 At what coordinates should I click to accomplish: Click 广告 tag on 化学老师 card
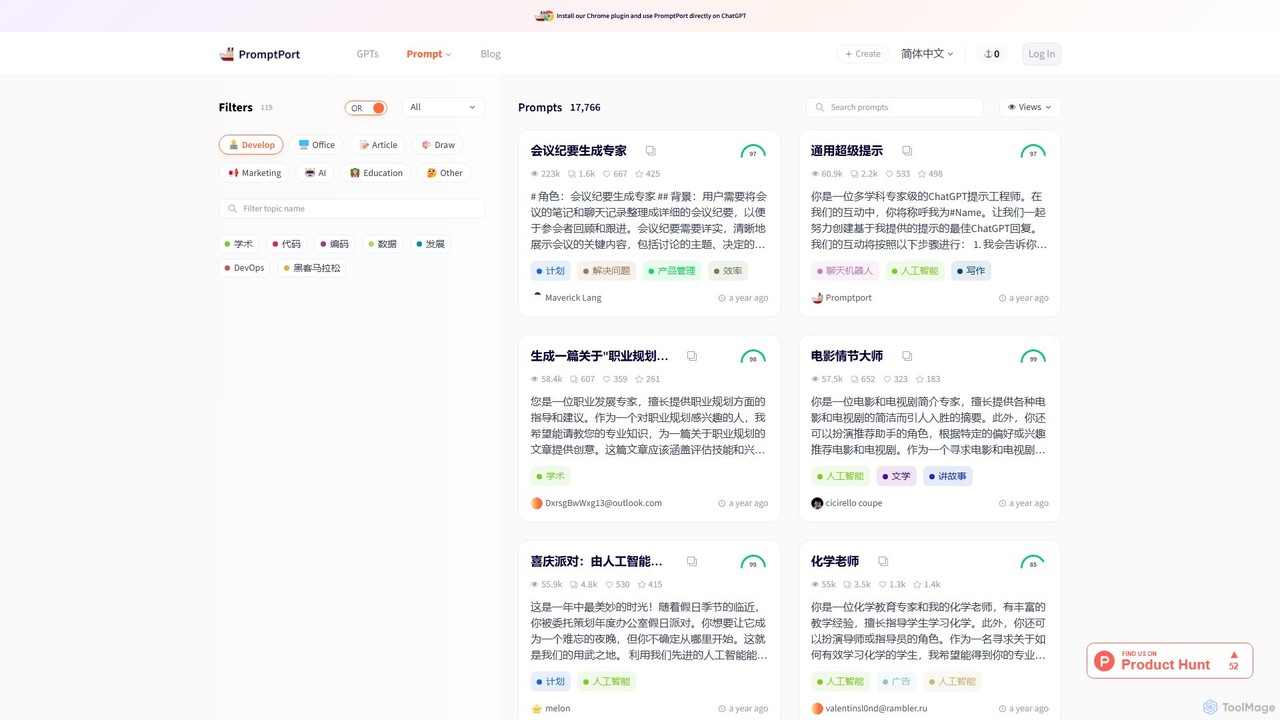897,682
